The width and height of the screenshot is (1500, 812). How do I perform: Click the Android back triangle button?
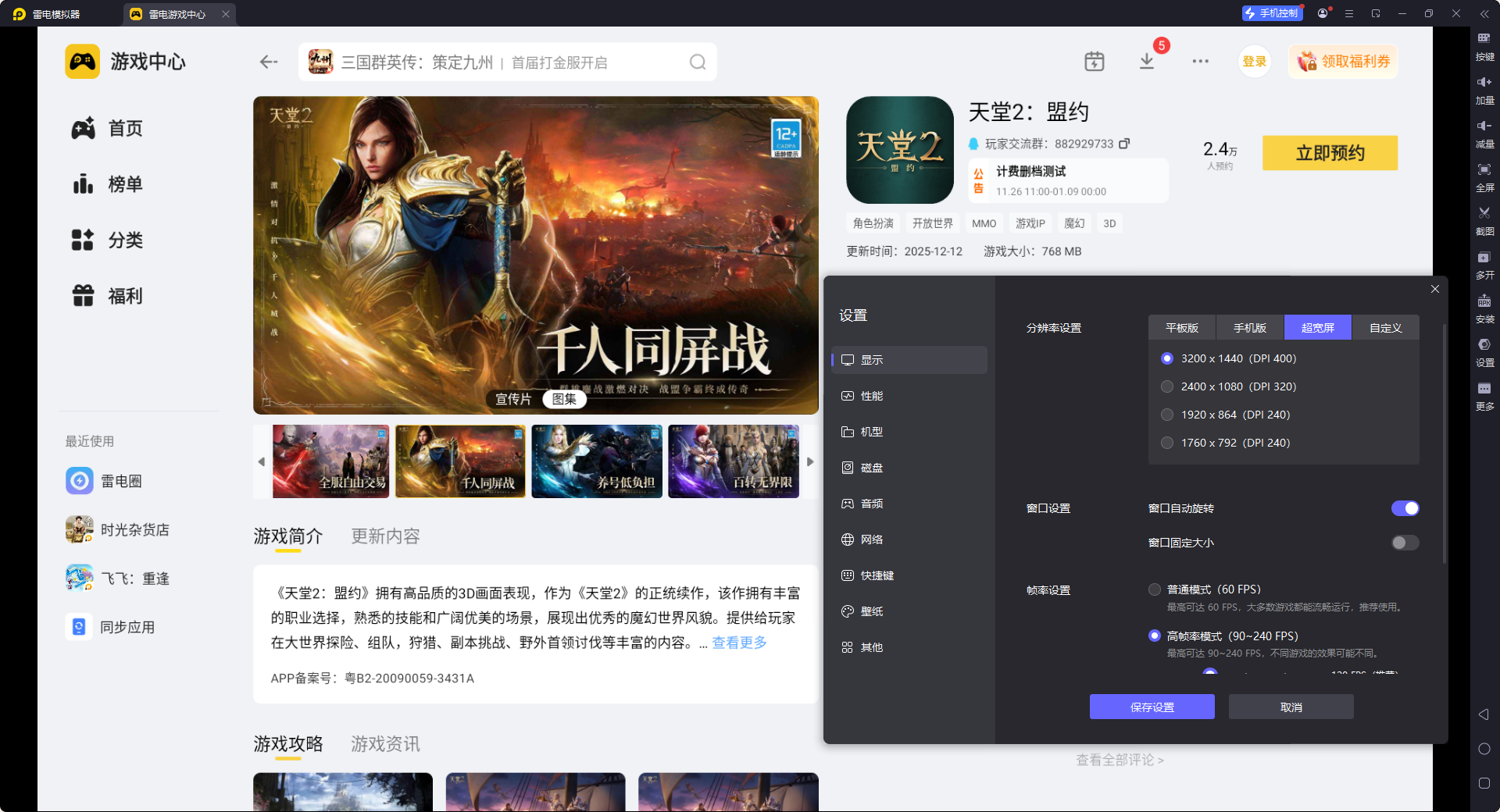point(1484,714)
